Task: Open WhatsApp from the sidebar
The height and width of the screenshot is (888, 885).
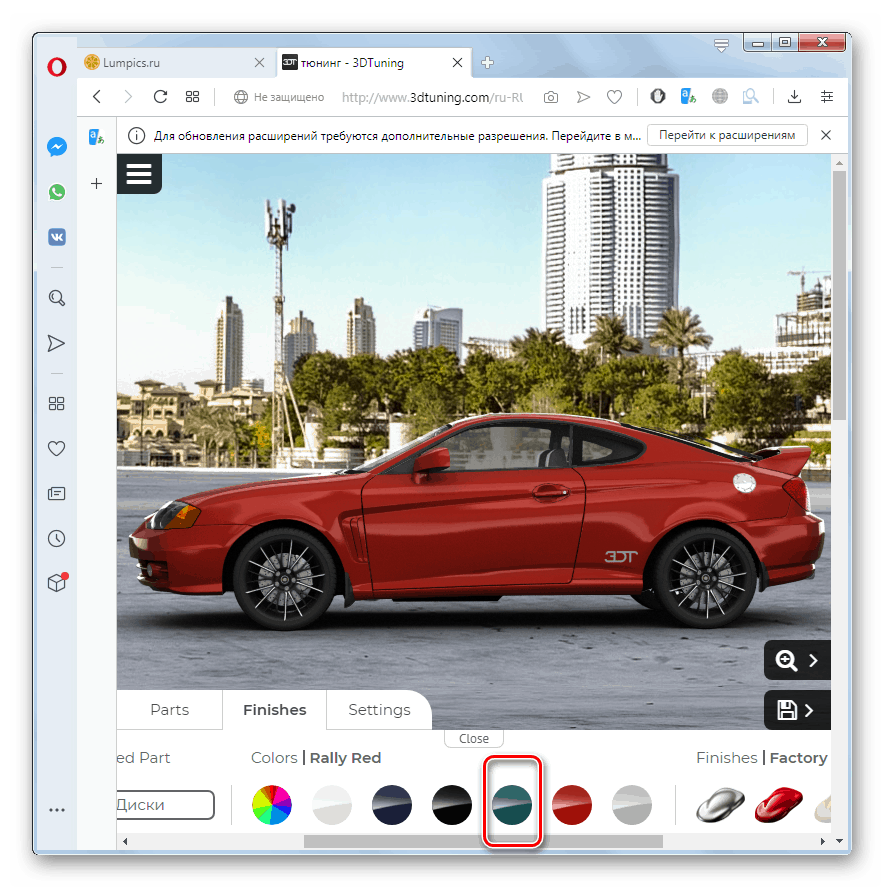Action: click(x=56, y=191)
